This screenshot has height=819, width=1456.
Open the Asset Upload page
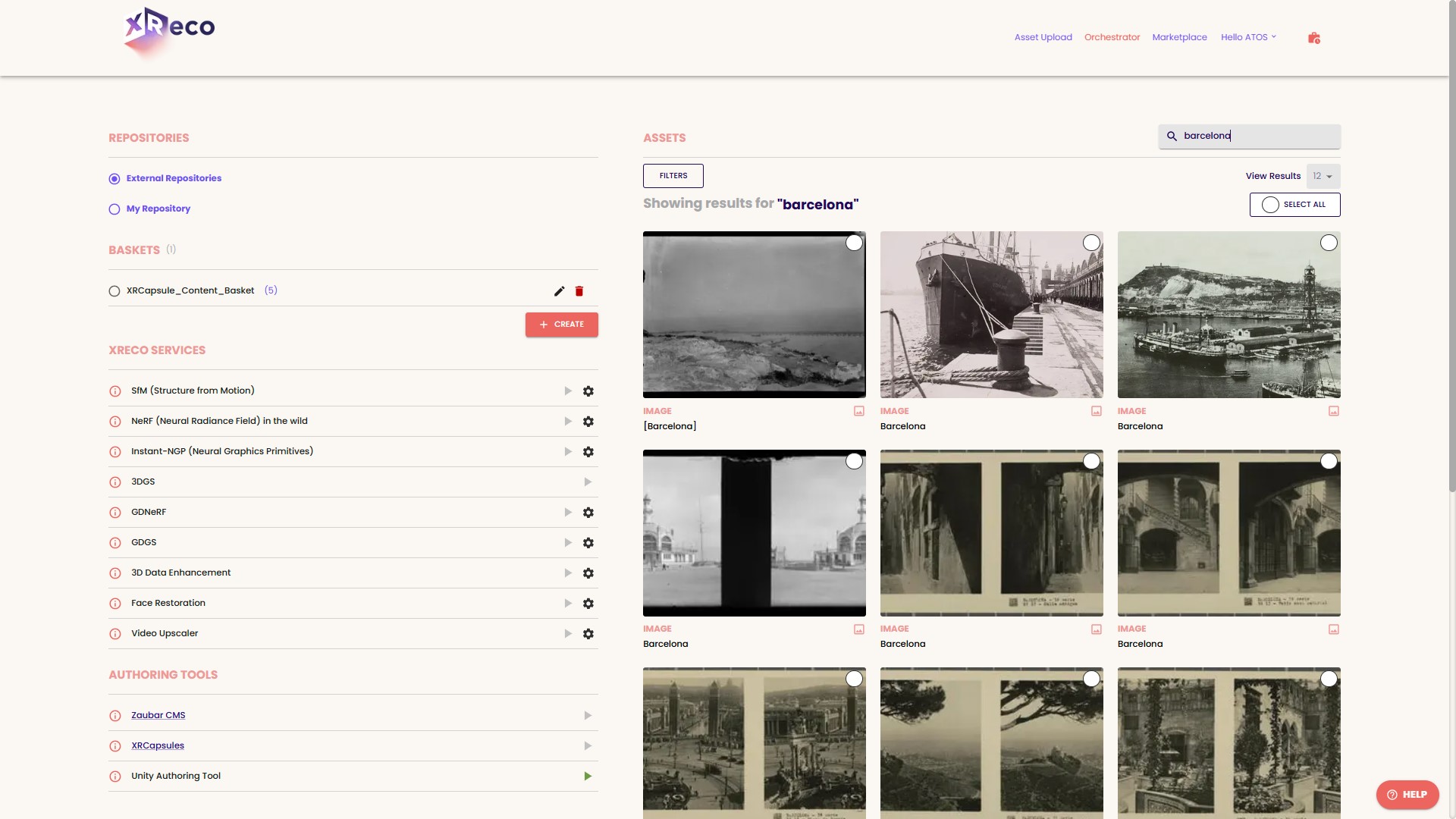click(1043, 37)
